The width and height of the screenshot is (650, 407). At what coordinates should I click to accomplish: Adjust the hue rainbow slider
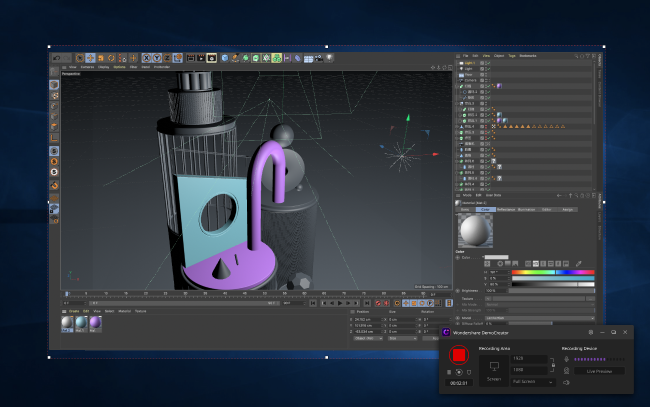pyautogui.click(x=553, y=272)
